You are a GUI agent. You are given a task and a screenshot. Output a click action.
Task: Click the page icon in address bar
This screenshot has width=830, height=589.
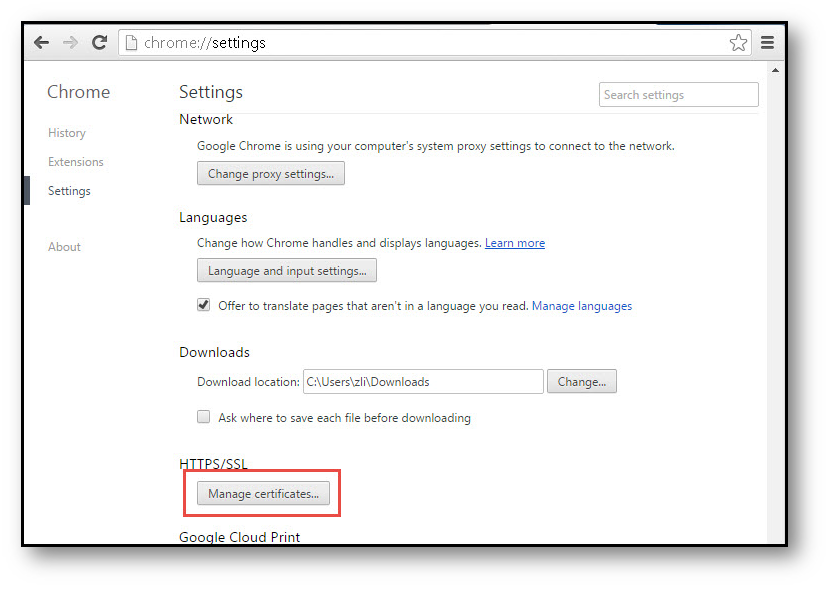(130, 43)
